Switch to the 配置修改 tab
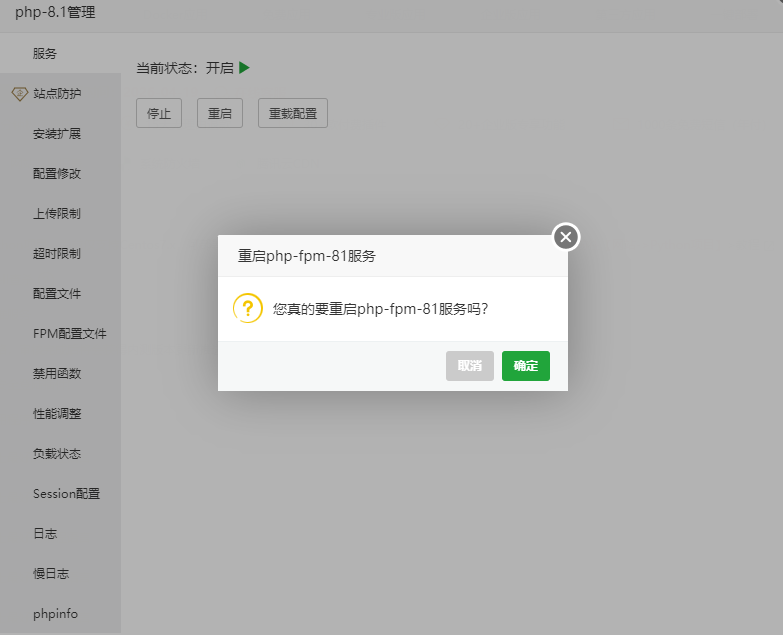Viewport: 783px width, 635px height. tap(57, 173)
